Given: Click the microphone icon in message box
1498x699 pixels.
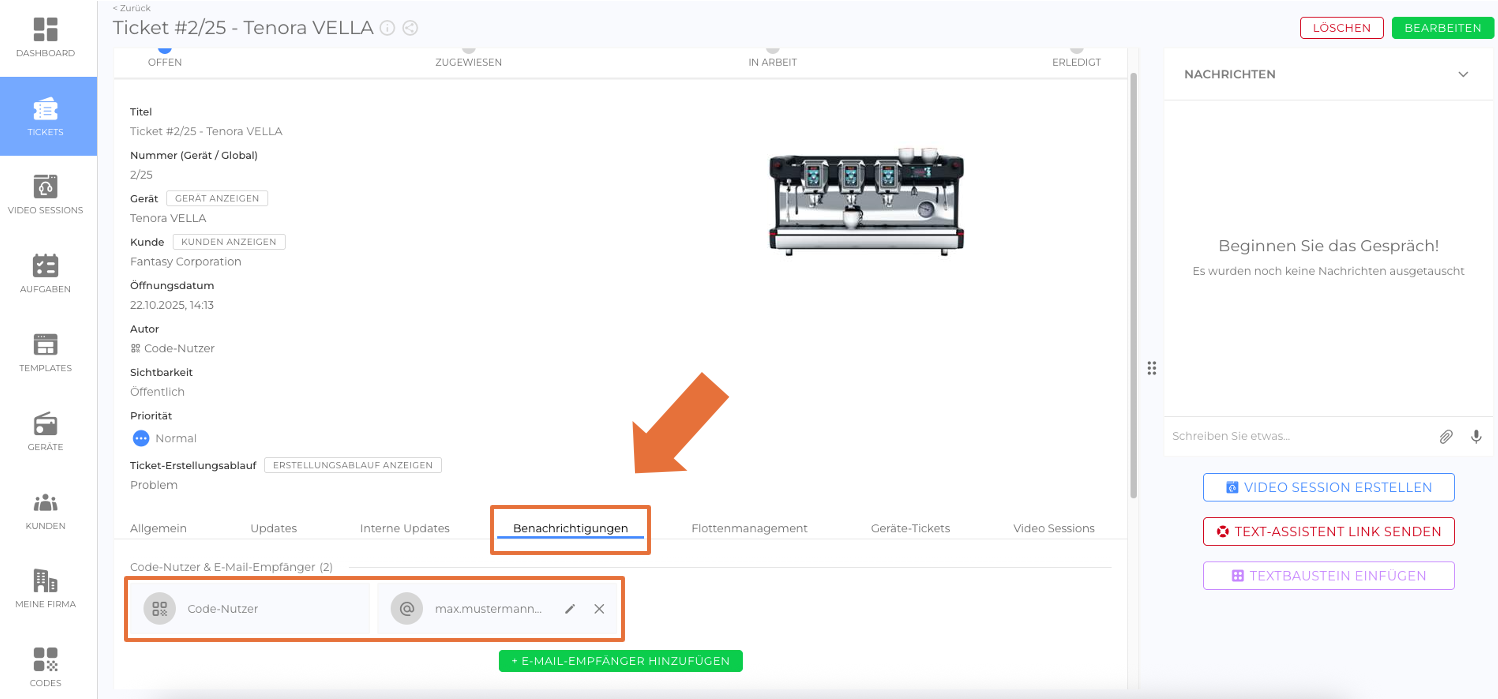Looking at the screenshot, I should (1476, 437).
